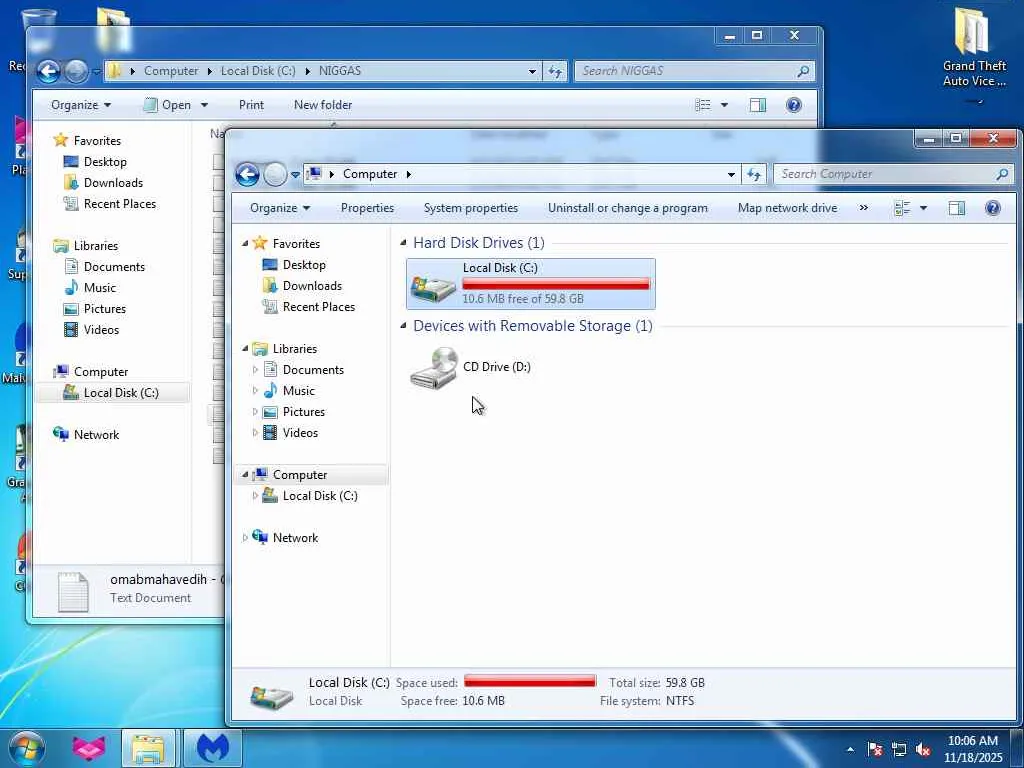Select omabmahavedih text document icon
Screen dimensions: 1024x768
[x=72, y=592]
